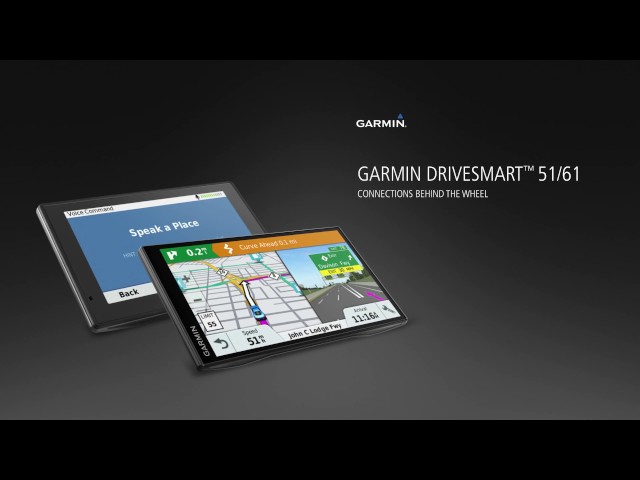Tap the white route direction arrow on map
This screenshot has width=640, height=480.
(246, 291)
